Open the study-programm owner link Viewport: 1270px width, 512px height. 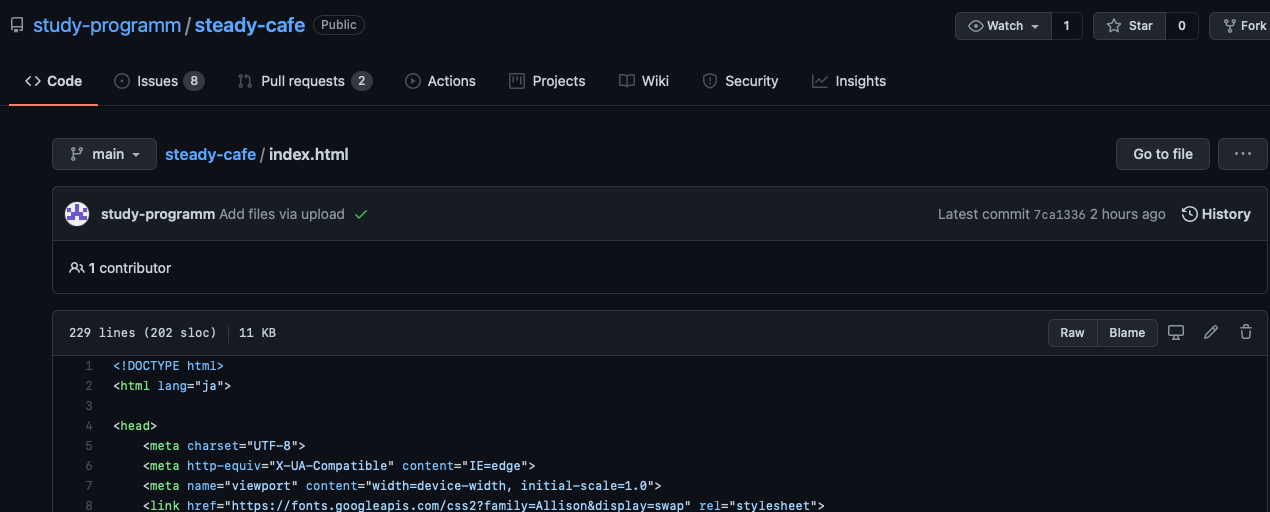107,25
